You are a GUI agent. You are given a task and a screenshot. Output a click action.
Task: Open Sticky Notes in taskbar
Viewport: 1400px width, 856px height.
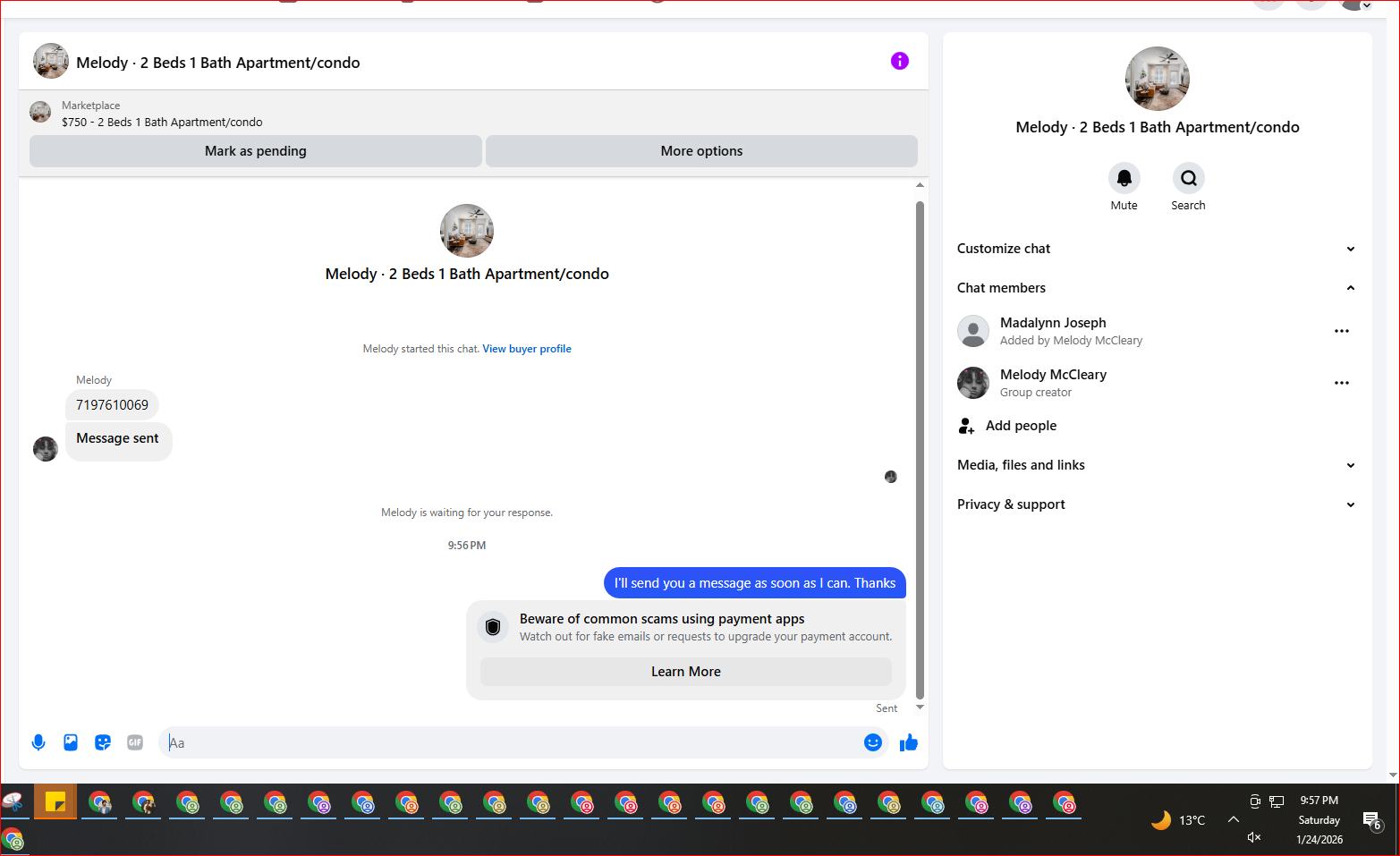pos(55,802)
